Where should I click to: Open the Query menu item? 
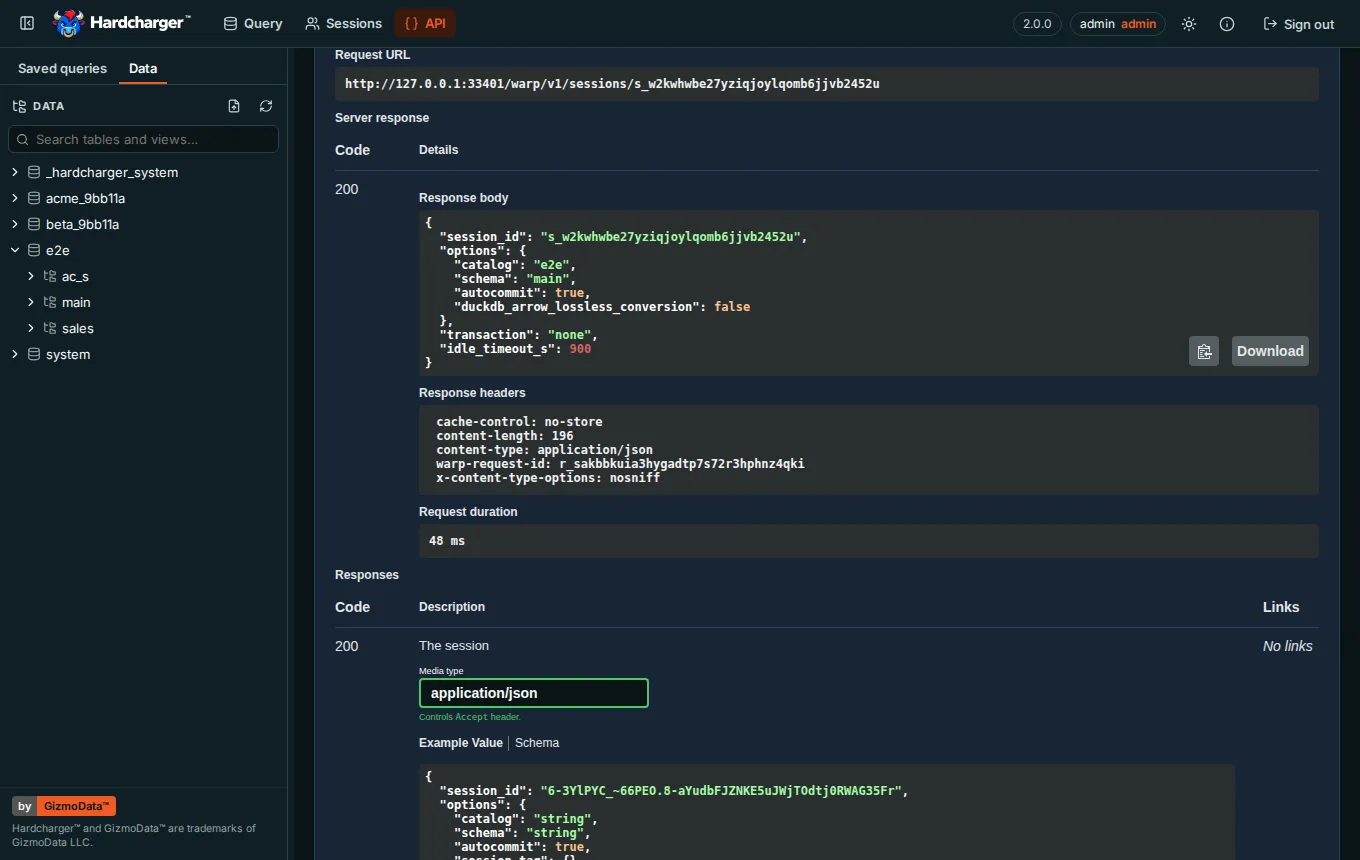(x=253, y=23)
